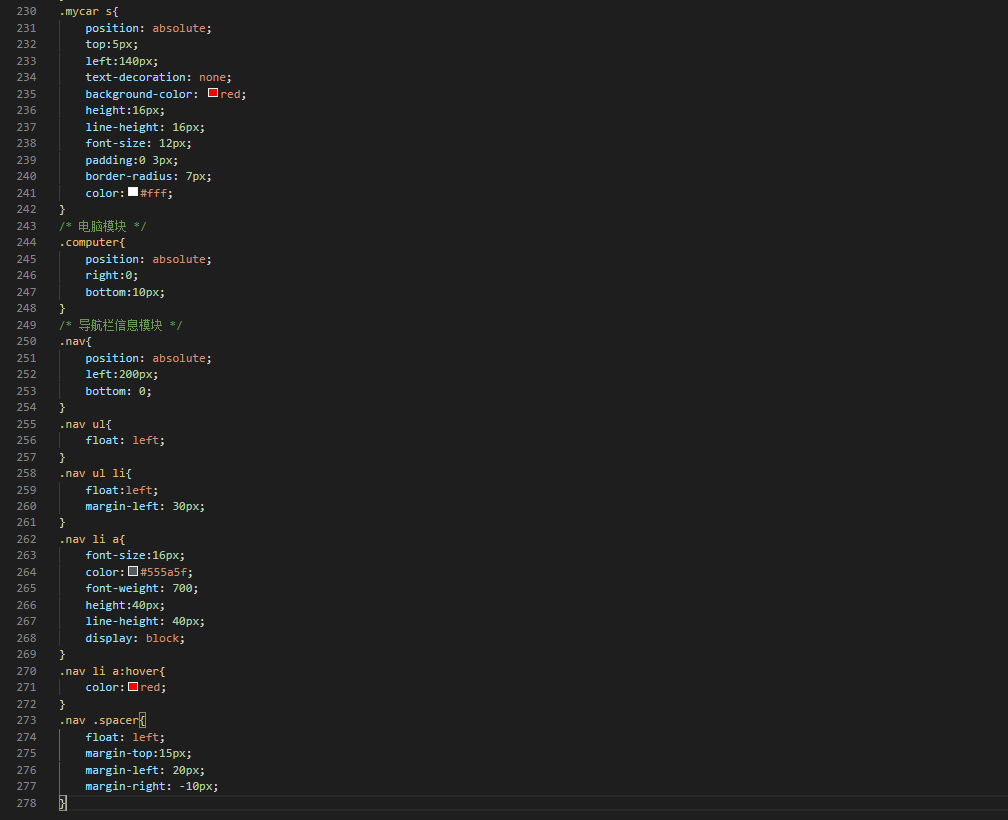The image size is (1008, 820).
Task: Click the "right:0;" declaration
Action: click(x=112, y=275)
